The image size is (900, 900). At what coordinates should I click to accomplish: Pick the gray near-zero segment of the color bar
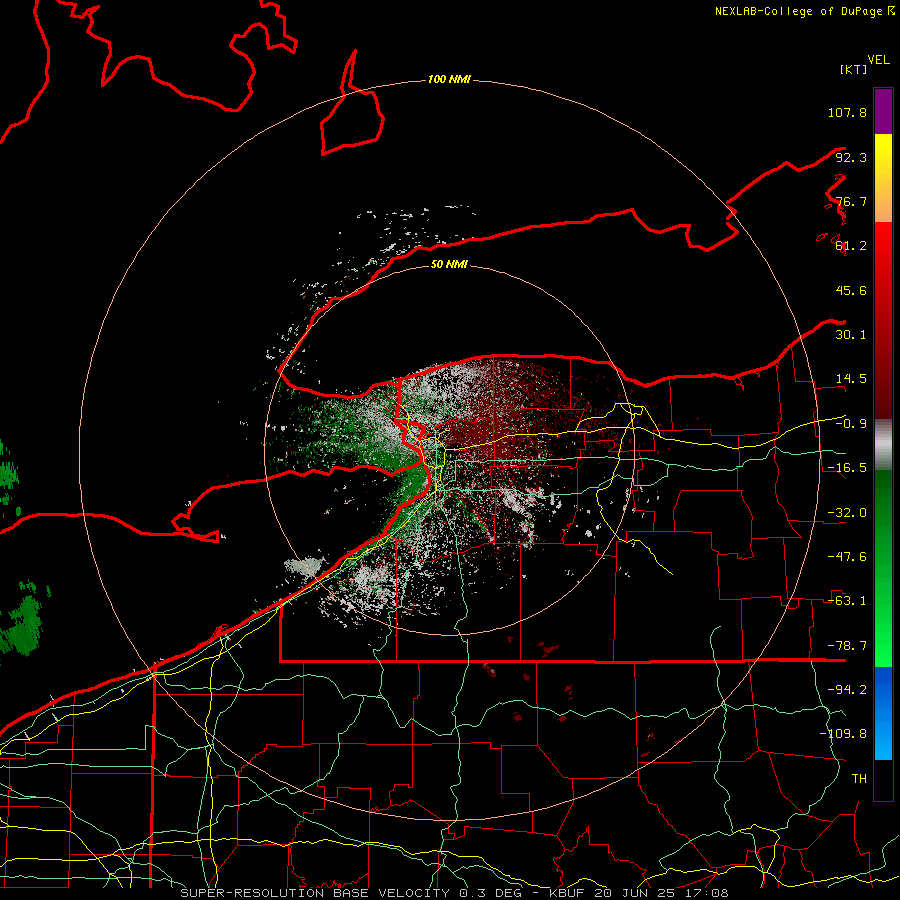[x=883, y=445]
